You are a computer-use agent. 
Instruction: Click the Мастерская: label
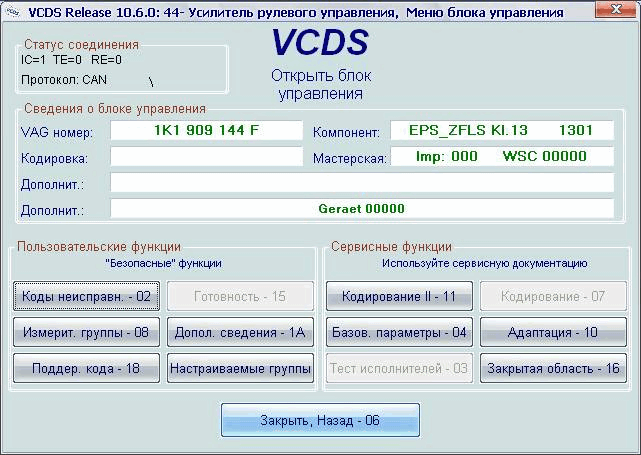(350, 159)
